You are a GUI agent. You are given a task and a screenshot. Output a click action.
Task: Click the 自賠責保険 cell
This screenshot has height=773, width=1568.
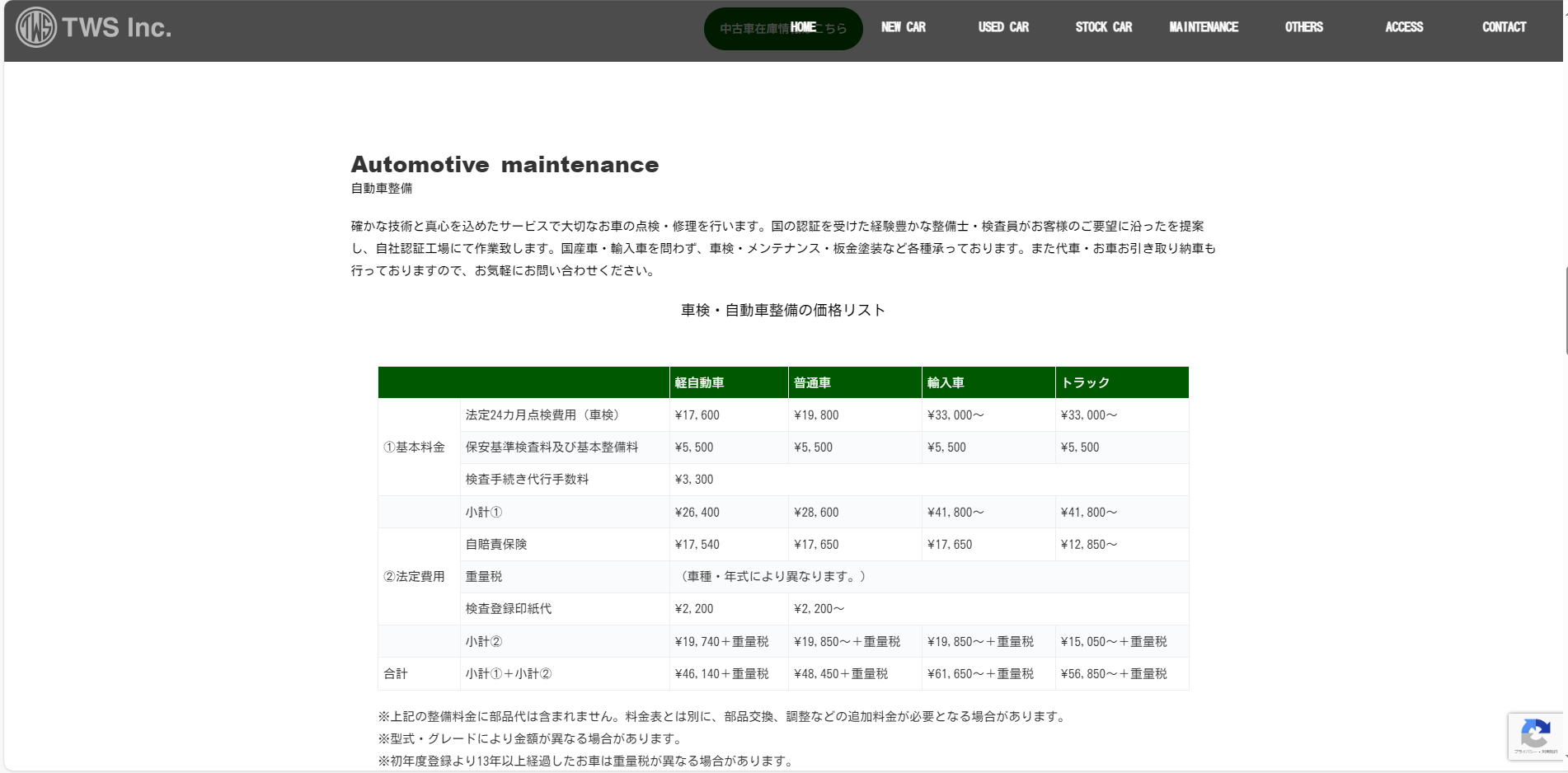pos(565,545)
